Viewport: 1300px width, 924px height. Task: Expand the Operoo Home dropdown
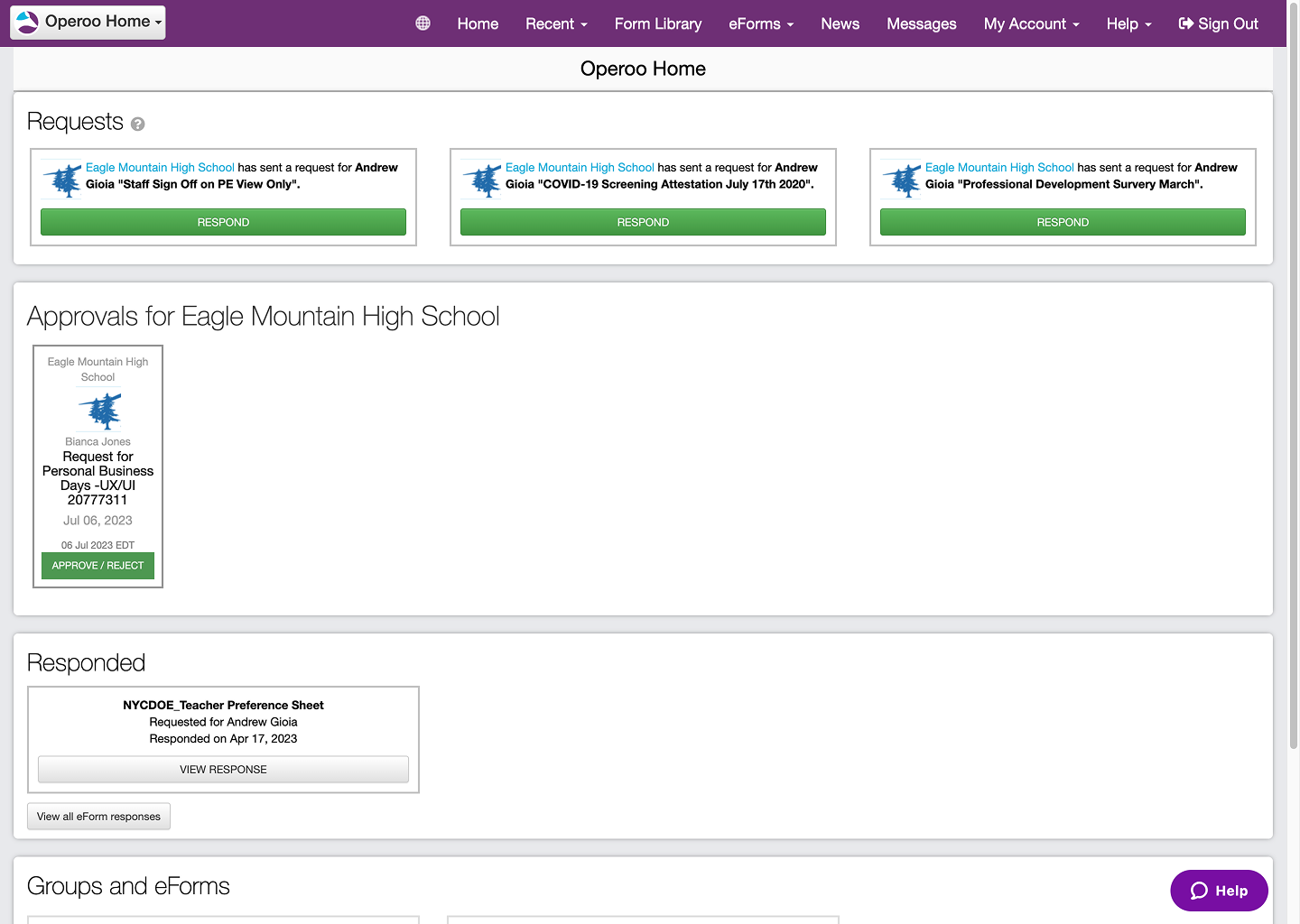[x=88, y=22]
